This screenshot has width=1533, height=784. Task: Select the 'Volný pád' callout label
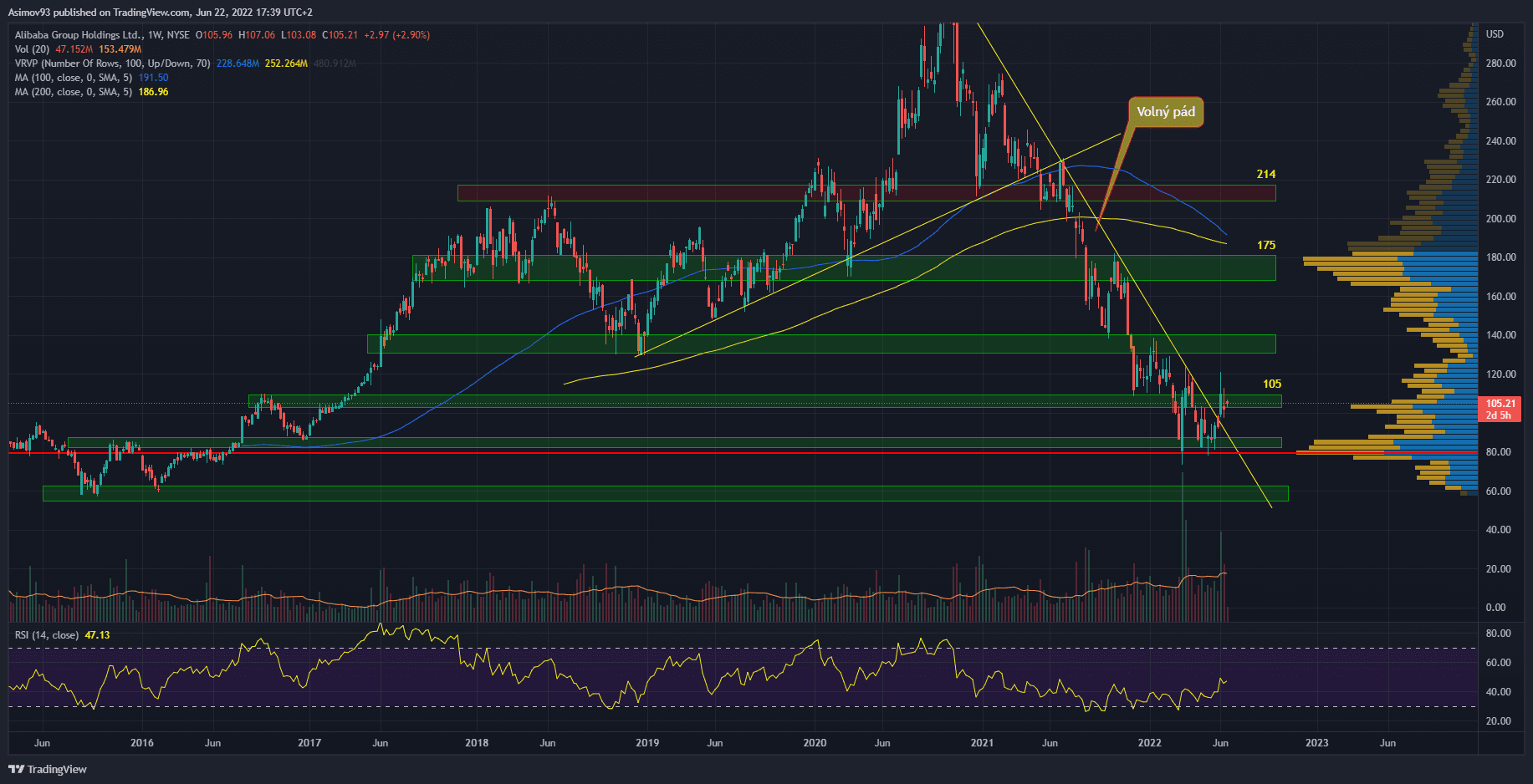1165,112
